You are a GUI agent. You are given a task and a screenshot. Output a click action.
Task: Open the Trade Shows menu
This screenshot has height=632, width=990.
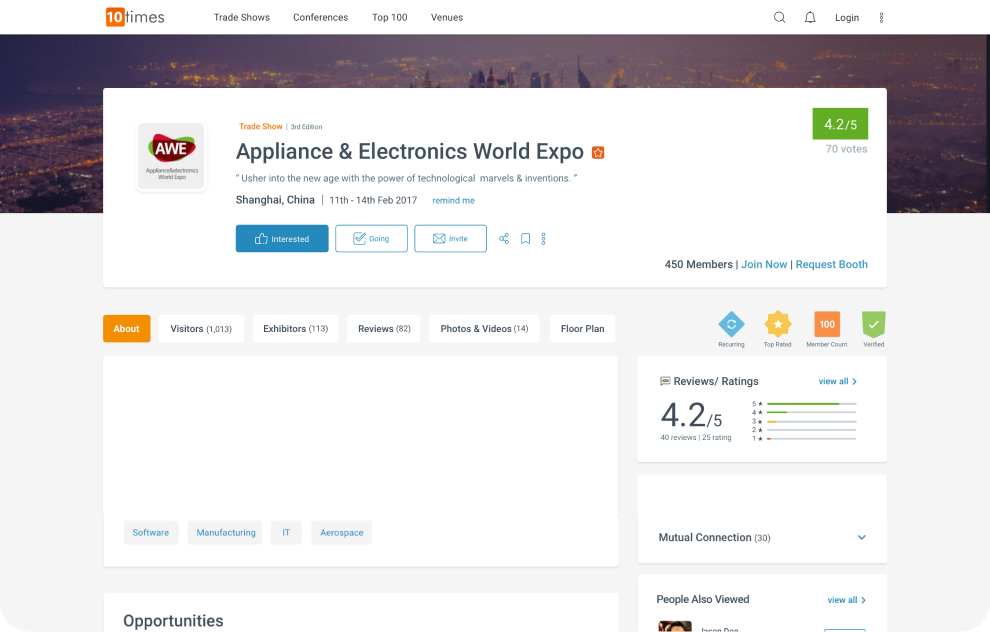242,18
